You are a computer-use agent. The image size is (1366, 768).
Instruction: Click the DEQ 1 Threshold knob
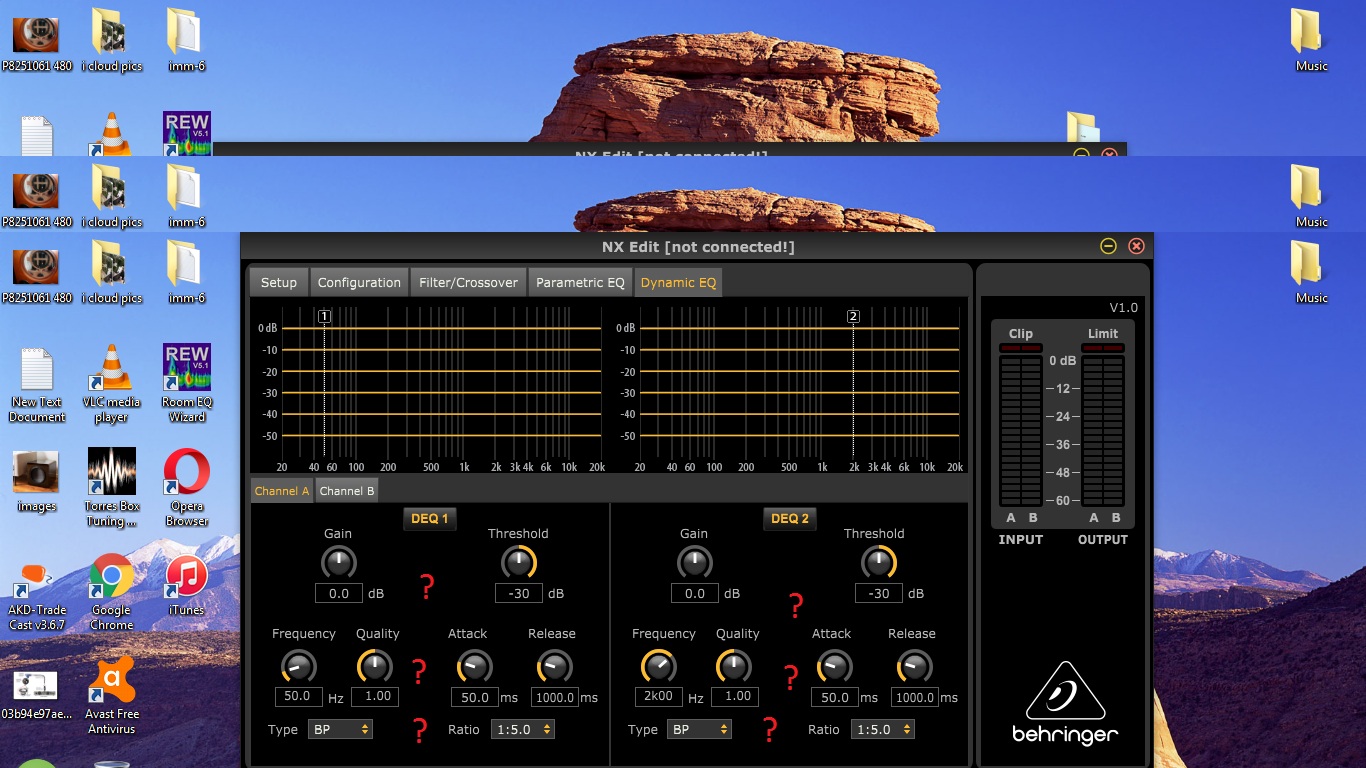(518, 563)
